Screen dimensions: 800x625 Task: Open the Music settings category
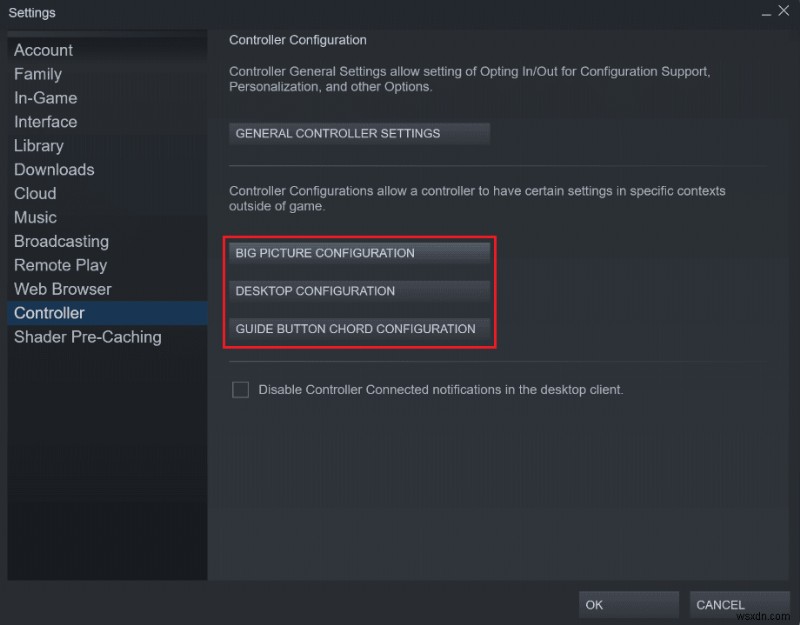point(107,217)
